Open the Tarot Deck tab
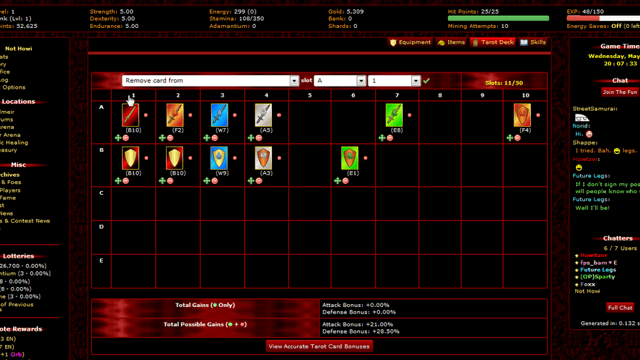 [x=493, y=42]
